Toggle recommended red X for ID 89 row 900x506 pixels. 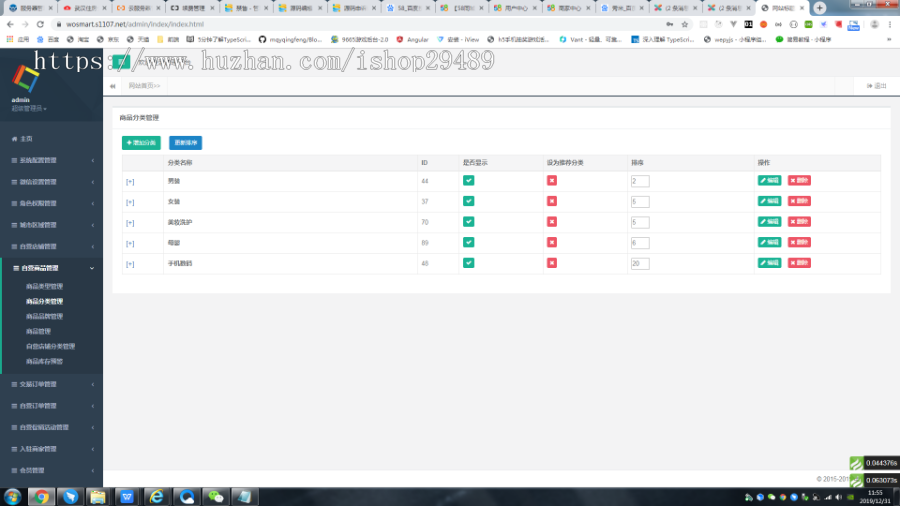552,243
